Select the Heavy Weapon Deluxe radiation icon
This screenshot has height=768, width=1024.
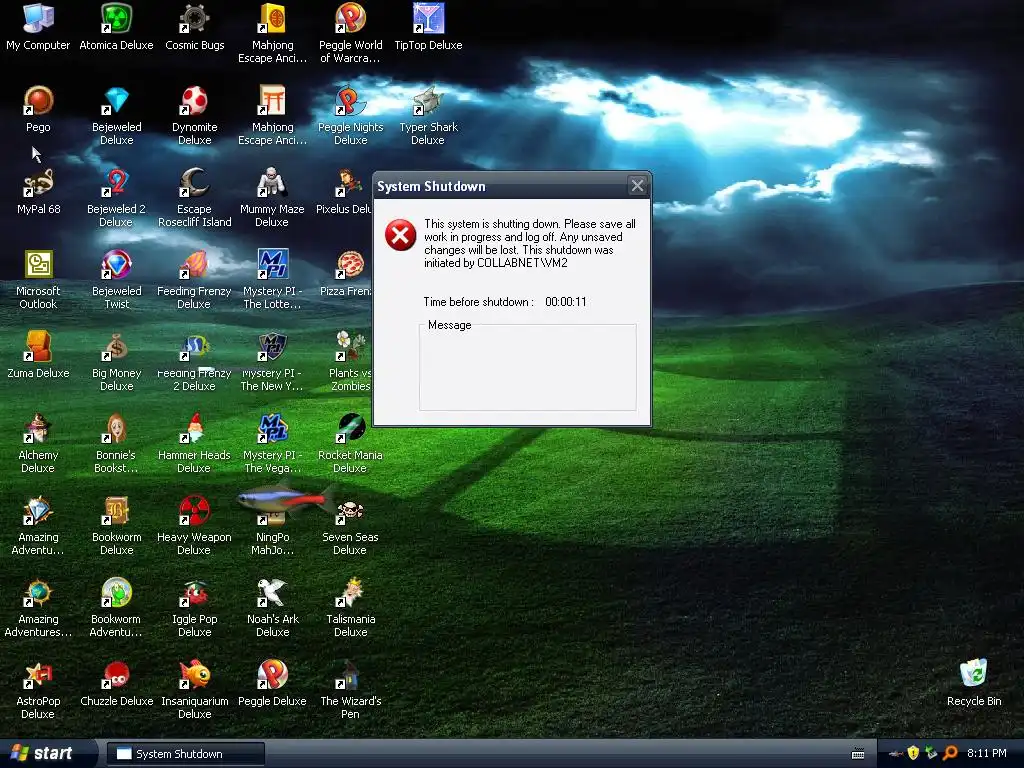point(195,526)
